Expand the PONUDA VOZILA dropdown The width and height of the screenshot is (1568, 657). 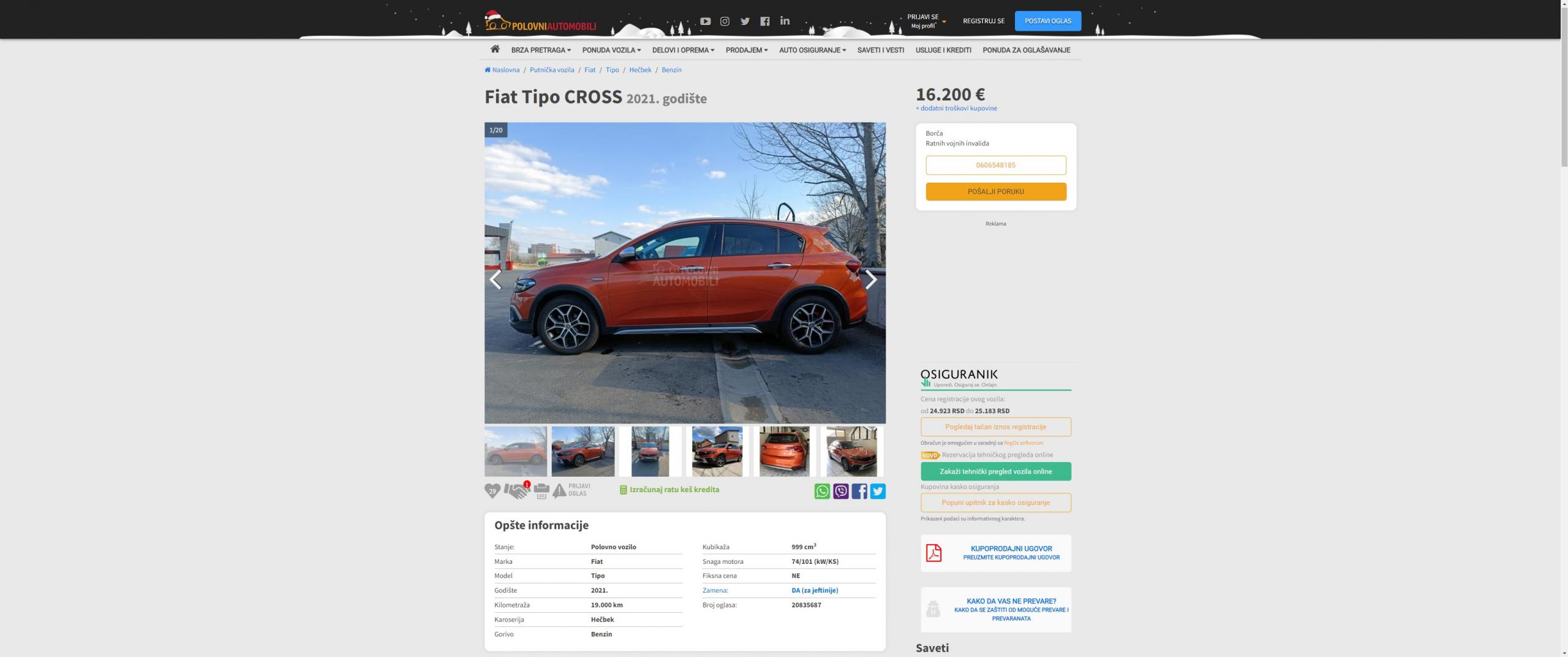(x=611, y=50)
